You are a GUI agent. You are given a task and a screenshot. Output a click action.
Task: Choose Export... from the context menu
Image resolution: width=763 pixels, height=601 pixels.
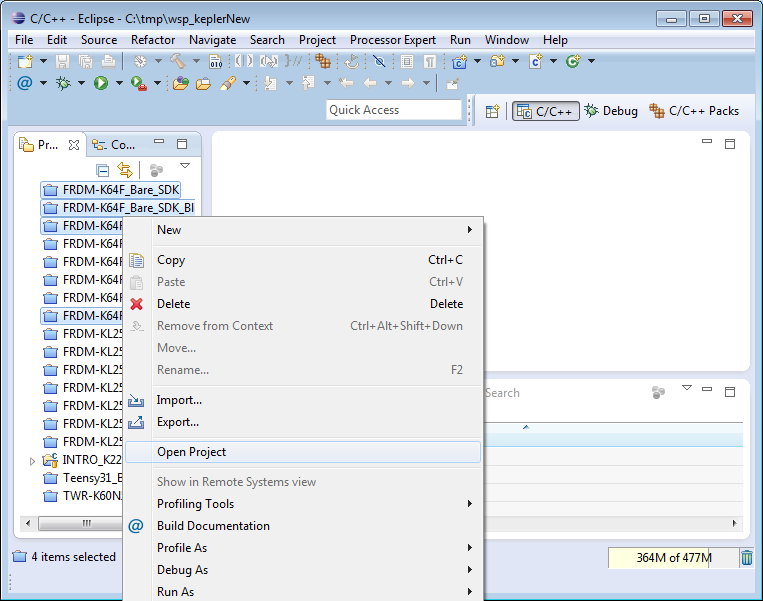point(178,422)
